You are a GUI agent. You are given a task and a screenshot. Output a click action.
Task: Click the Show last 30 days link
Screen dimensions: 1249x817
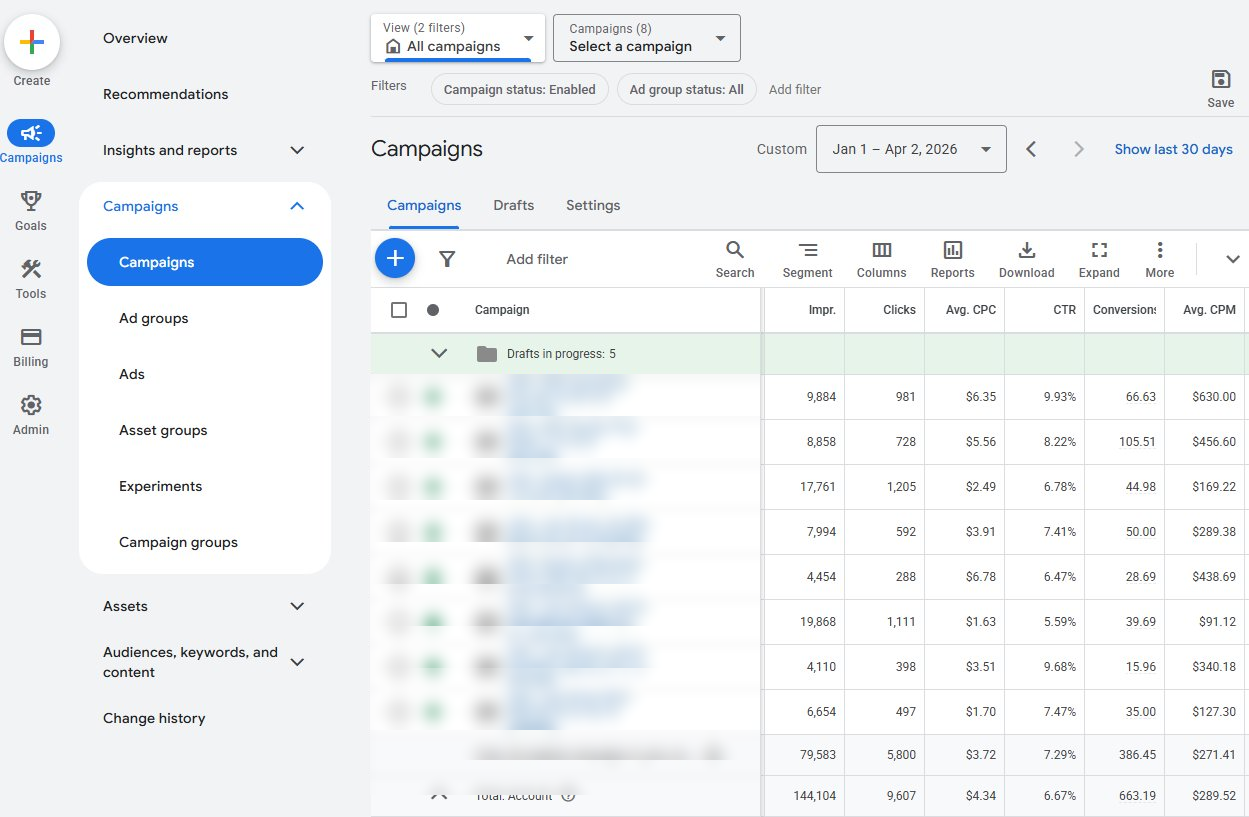point(1173,148)
